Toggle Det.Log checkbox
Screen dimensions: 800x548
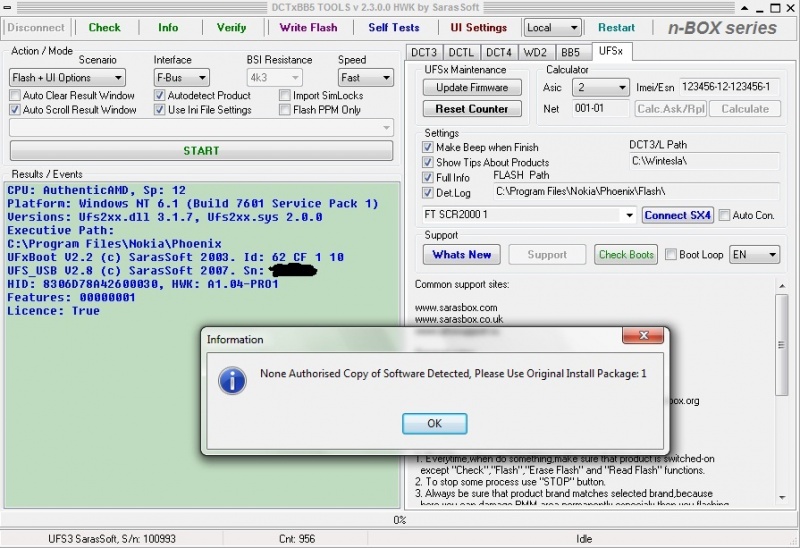pyautogui.click(x=428, y=193)
